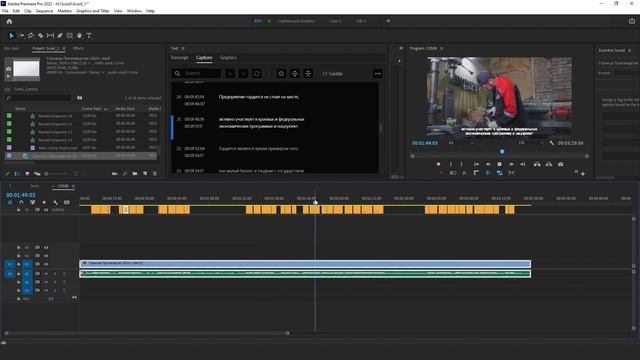Click Export Frame camera icon in Program monitor
Viewport: 640px width, 360px height.
[560, 164]
